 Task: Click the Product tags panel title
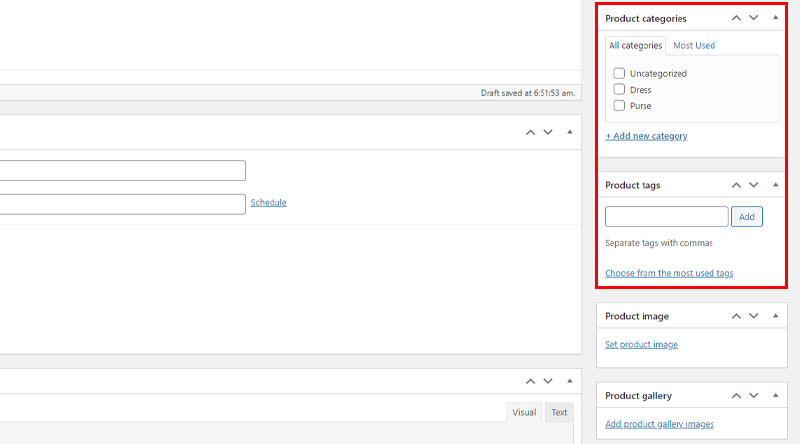tap(633, 185)
